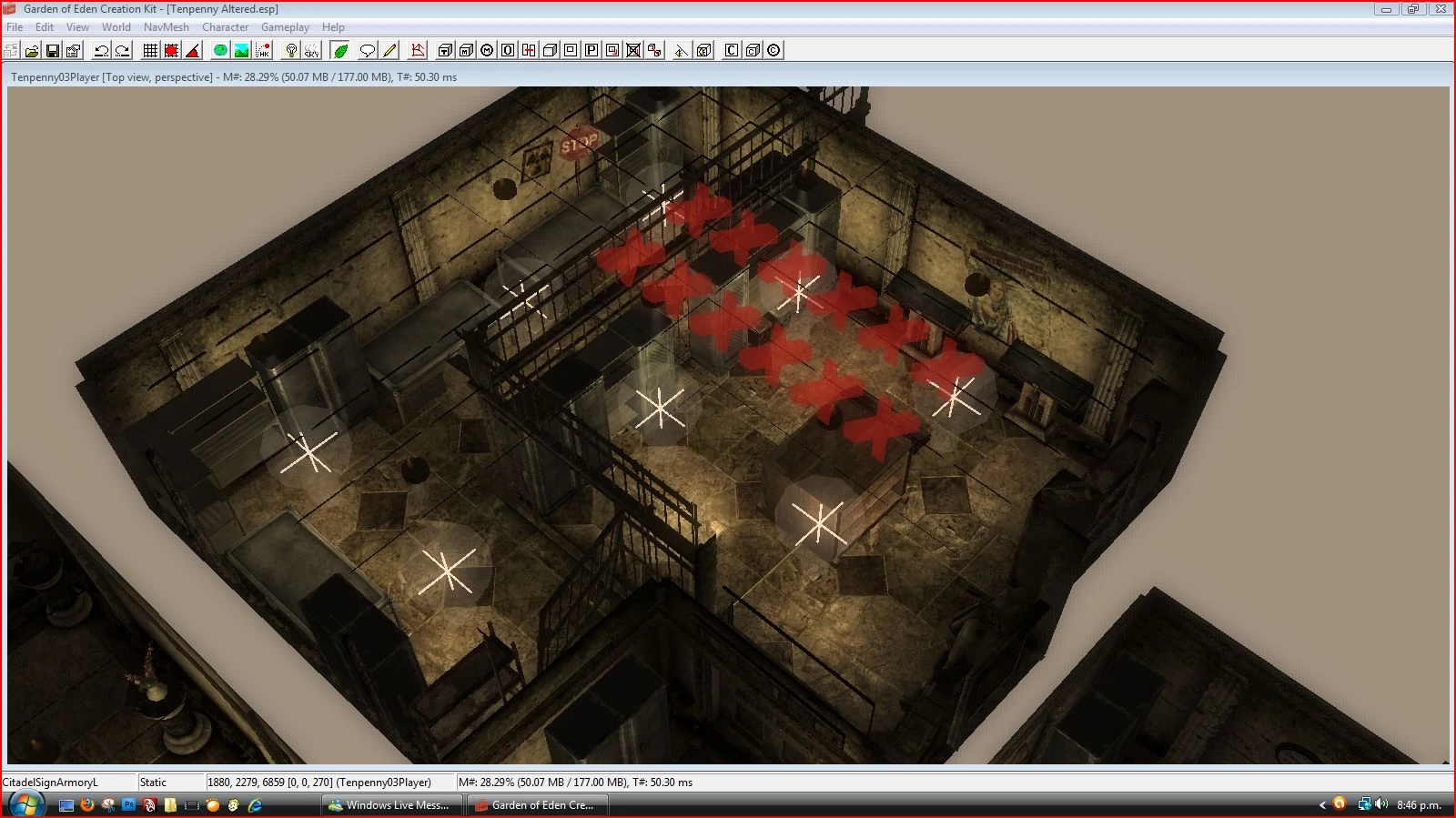The height and width of the screenshot is (818, 1456).
Task: Launch Firefox from quick launch
Action: tap(87, 805)
